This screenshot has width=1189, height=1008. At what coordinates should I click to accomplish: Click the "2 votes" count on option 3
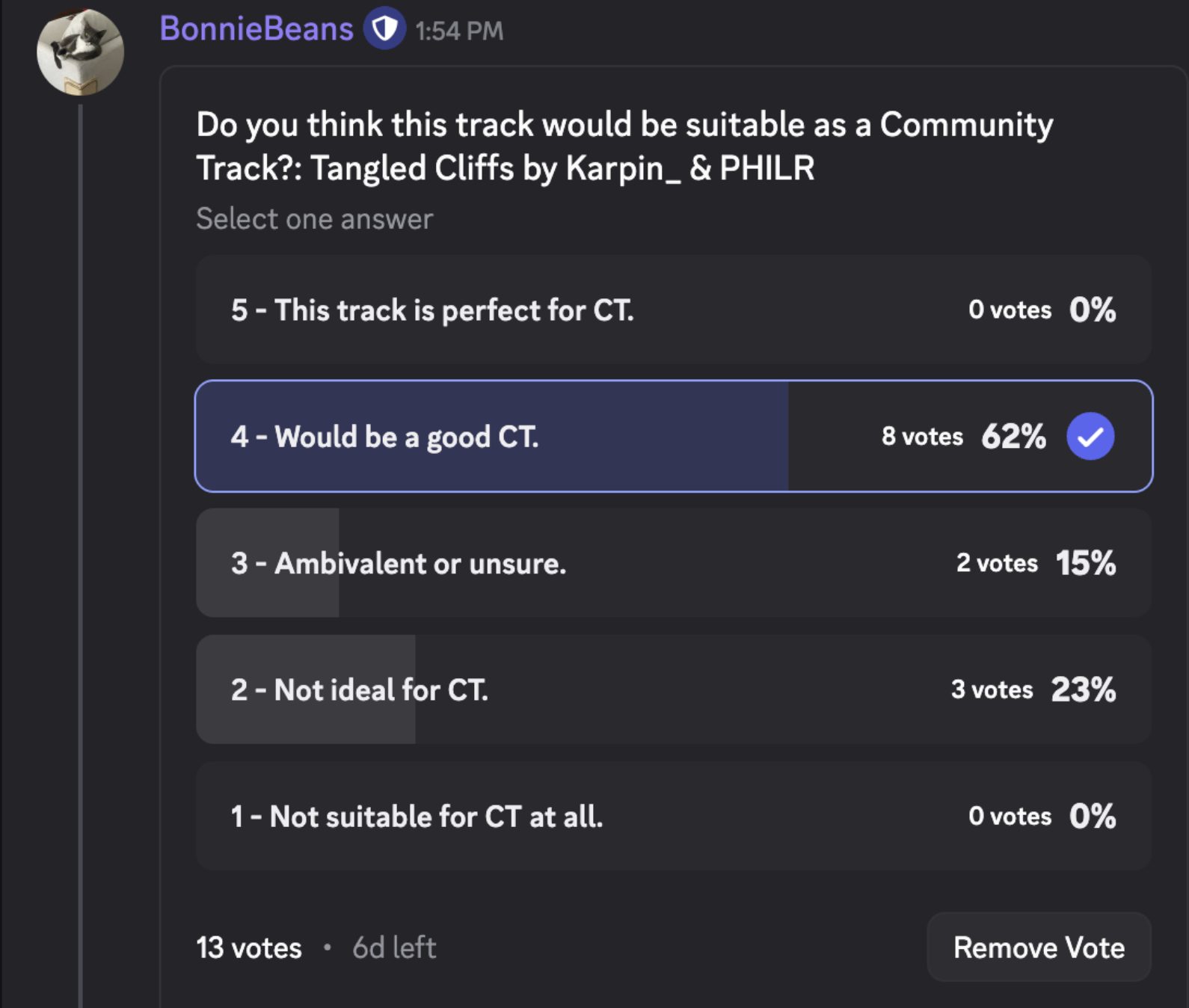996,563
